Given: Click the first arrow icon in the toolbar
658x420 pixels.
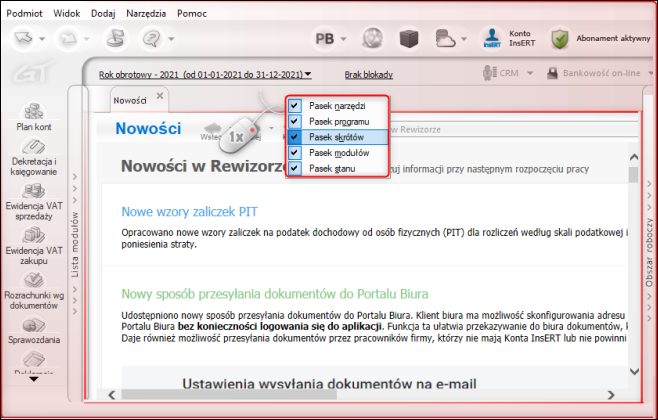Looking at the screenshot, I should coord(24,38).
